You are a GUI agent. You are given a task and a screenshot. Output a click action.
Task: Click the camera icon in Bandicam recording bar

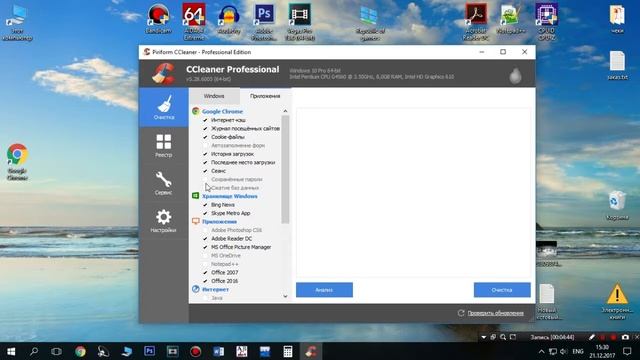click(x=625, y=337)
